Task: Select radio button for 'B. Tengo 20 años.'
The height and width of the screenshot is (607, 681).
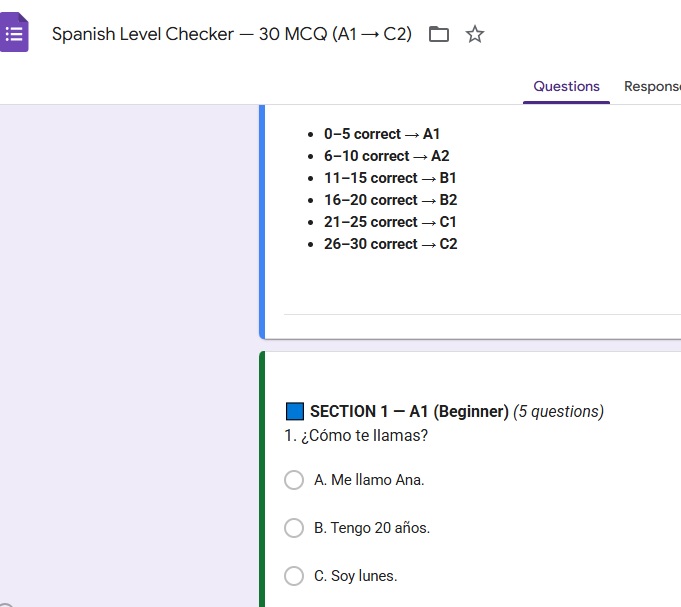Action: (x=294, y=528)
